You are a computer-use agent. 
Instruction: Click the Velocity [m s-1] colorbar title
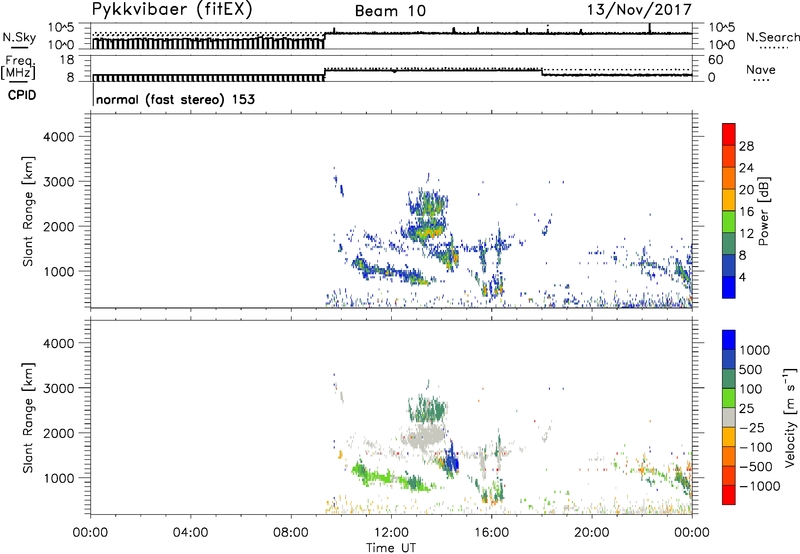point(790,417)
